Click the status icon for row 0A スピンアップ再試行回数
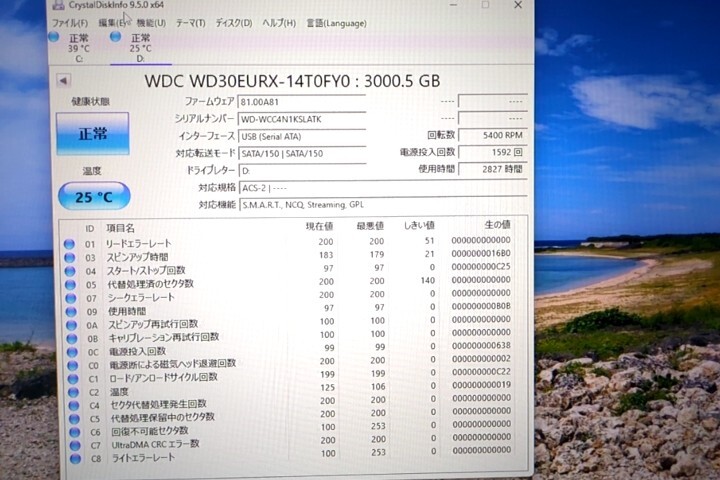 72,325
